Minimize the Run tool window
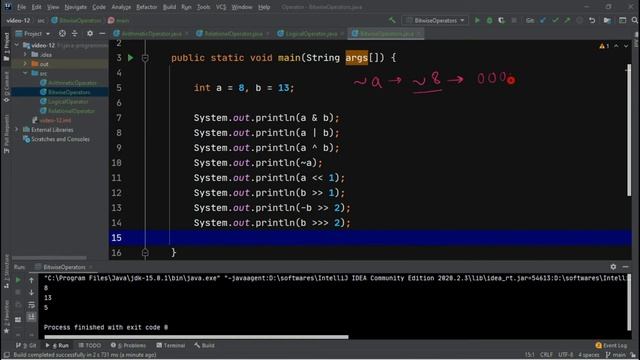The height and width of the screenshot is (360, 640). pos(626,267)
